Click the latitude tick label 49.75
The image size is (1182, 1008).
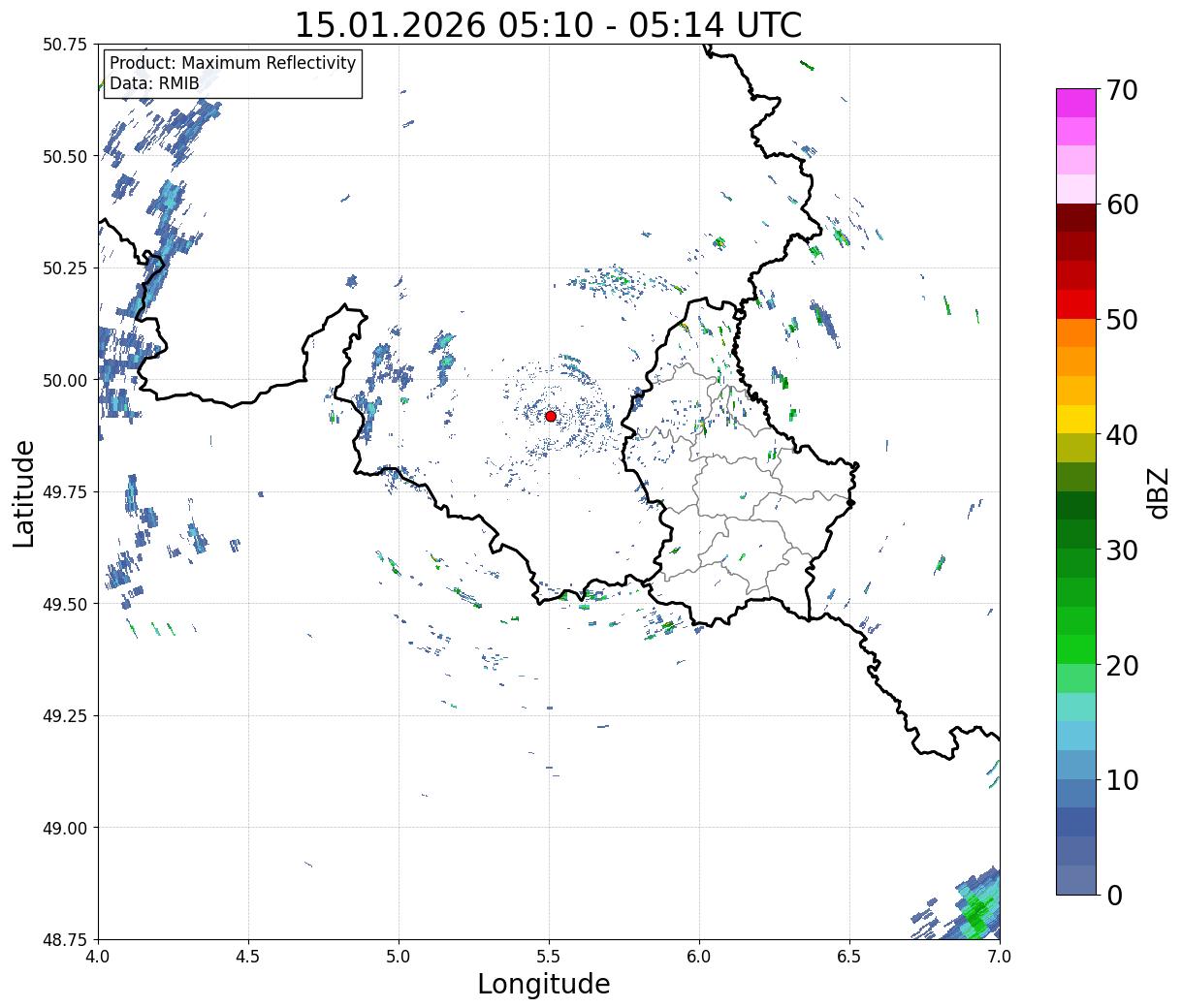(x=65, y=492)
